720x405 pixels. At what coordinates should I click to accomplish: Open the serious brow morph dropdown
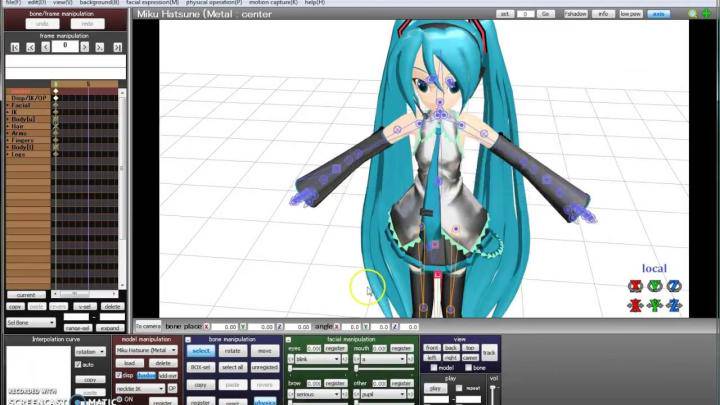(317, 394)
